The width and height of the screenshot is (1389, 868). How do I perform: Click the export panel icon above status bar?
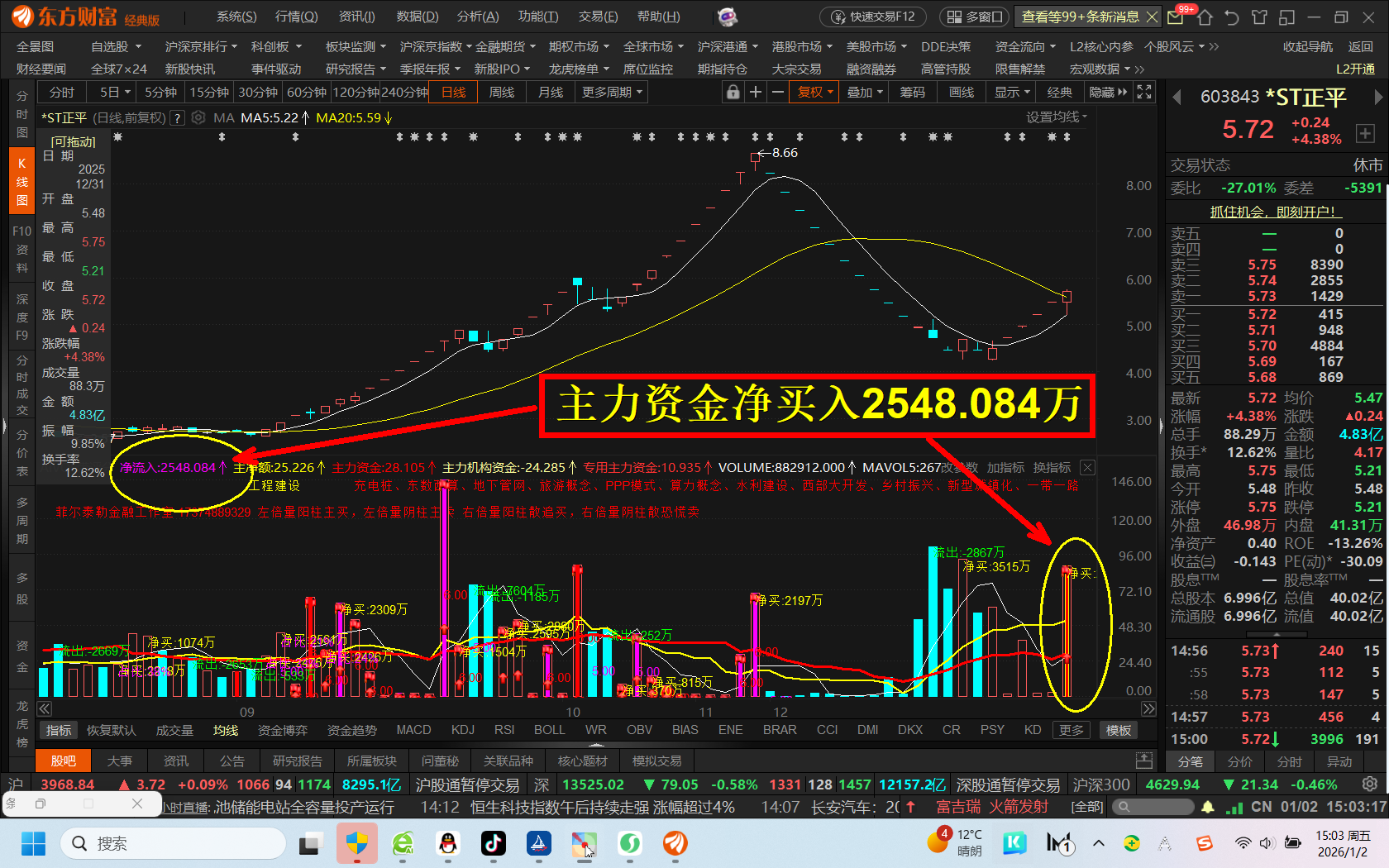pyautogui.click(x=1144, y=760)
